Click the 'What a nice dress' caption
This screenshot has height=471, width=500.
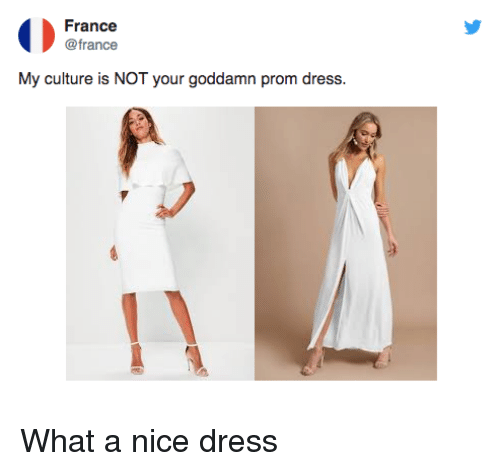[x=149, y=441]
